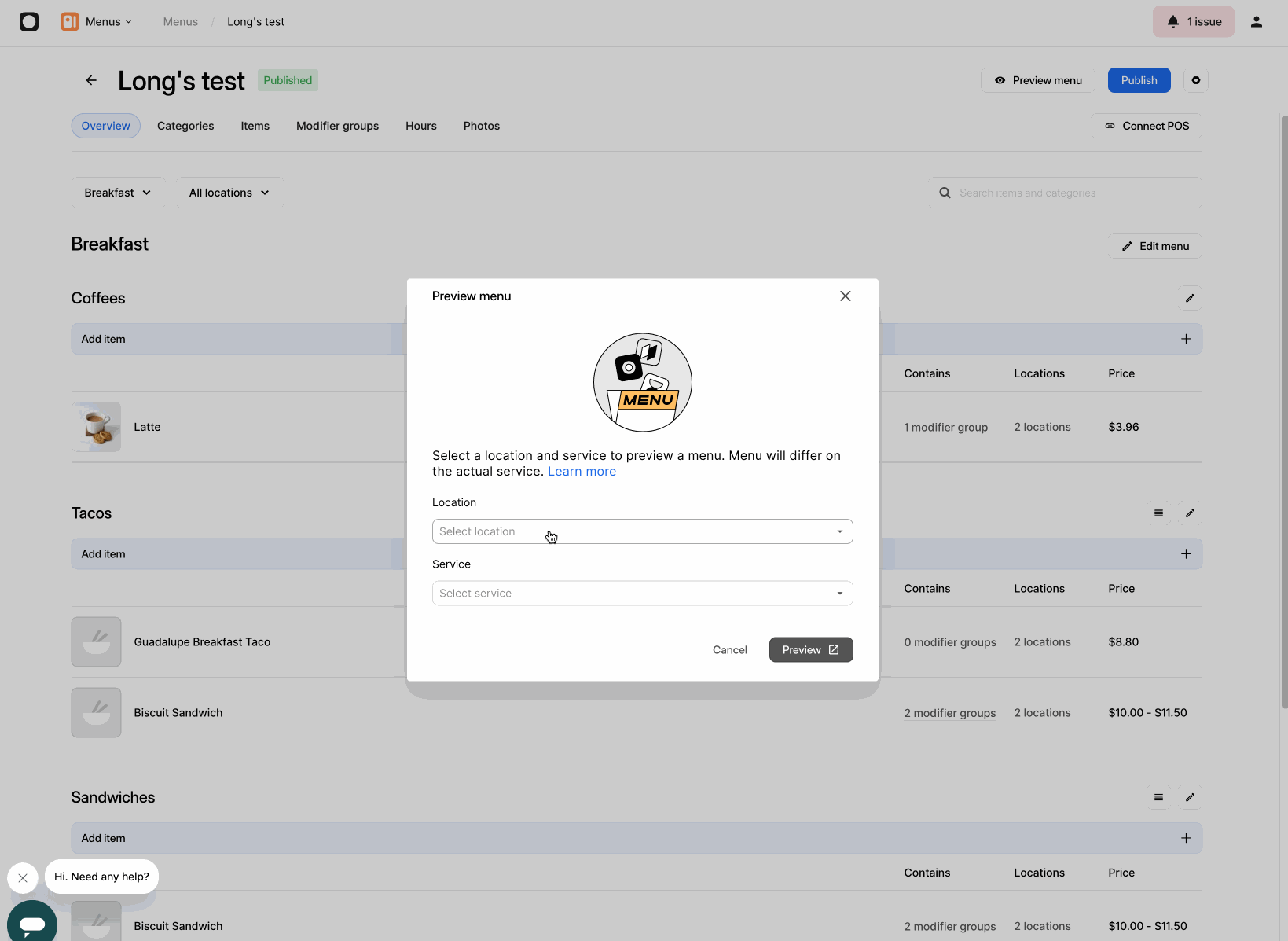This screenshot has width=1288, height=941.
Task: Click the orange app logo next to Menus
Action: pos(69,21)
